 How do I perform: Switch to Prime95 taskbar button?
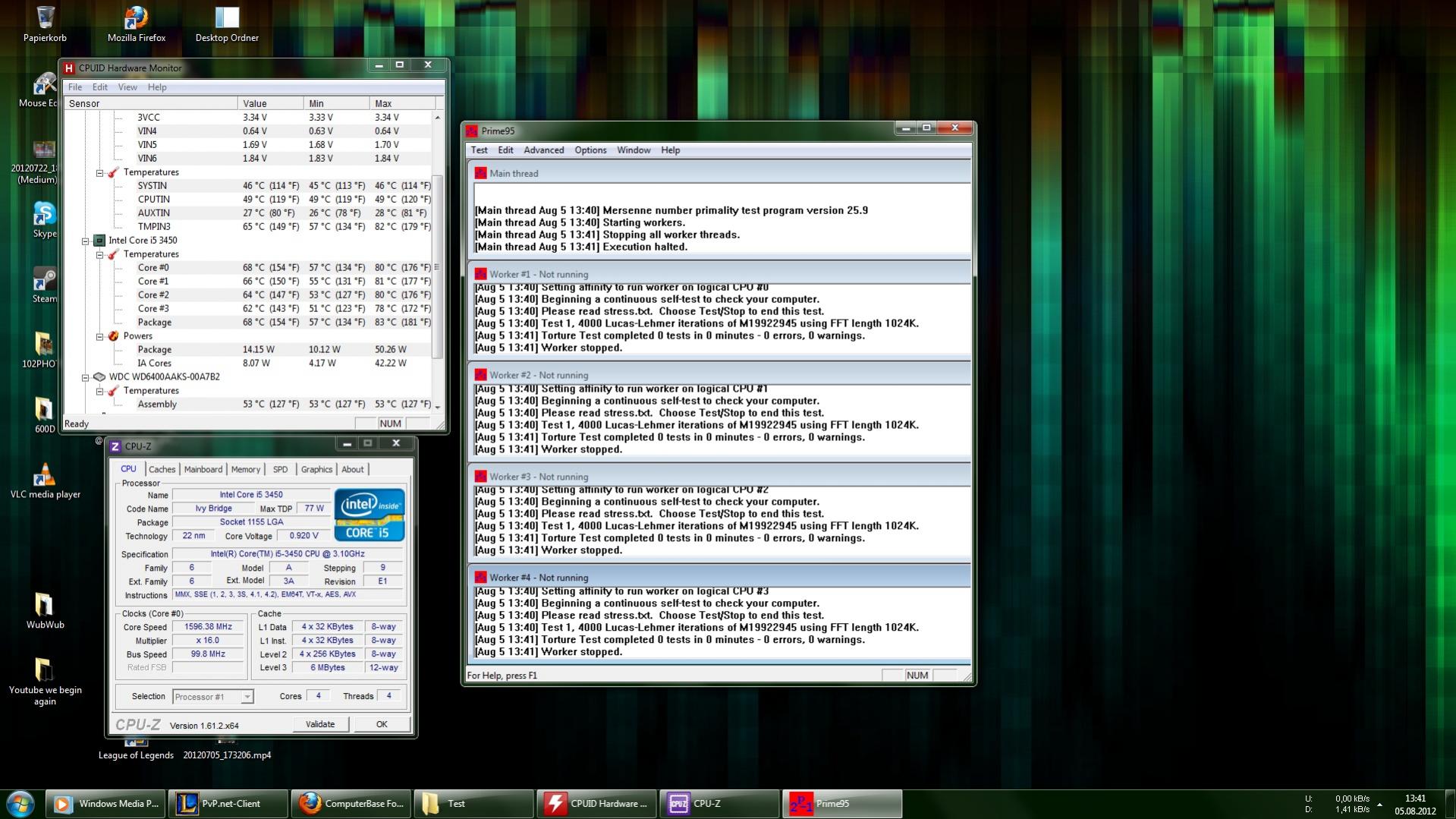pos(843,804)
